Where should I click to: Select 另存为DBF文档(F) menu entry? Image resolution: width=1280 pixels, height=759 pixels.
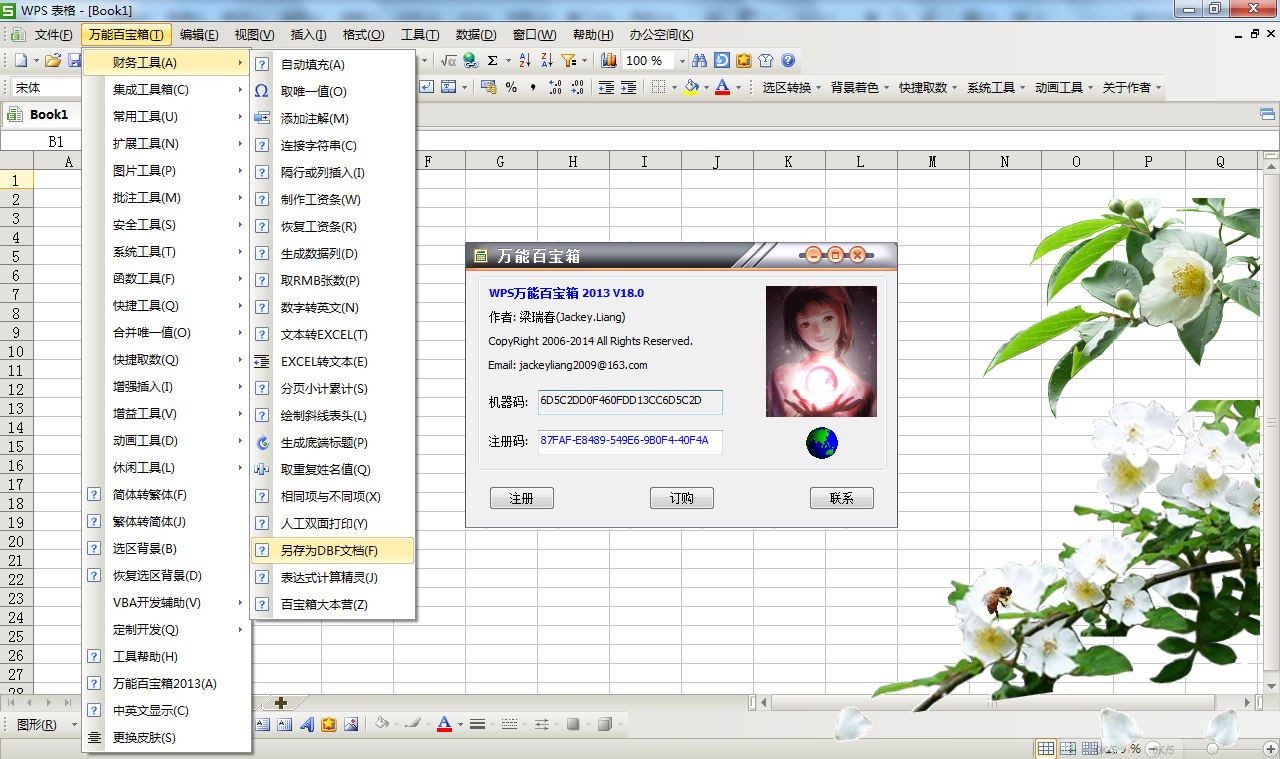[x=331, y=550]
